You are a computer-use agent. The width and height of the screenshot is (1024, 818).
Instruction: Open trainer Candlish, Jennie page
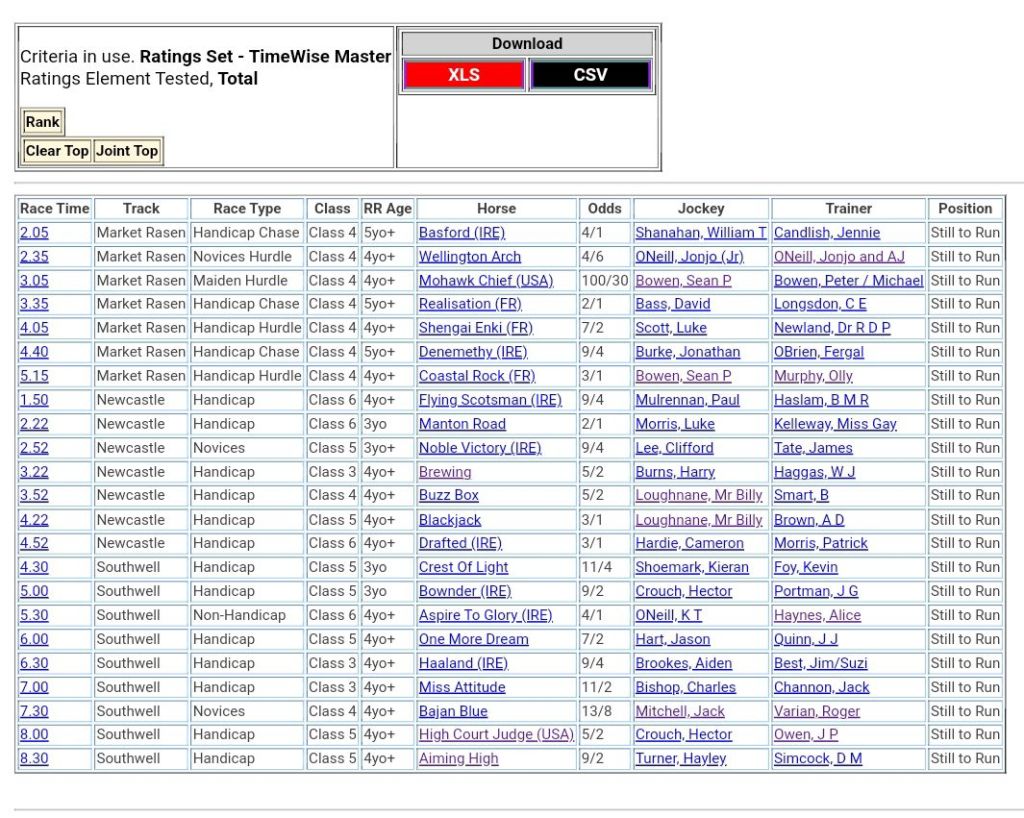point(826,233)
